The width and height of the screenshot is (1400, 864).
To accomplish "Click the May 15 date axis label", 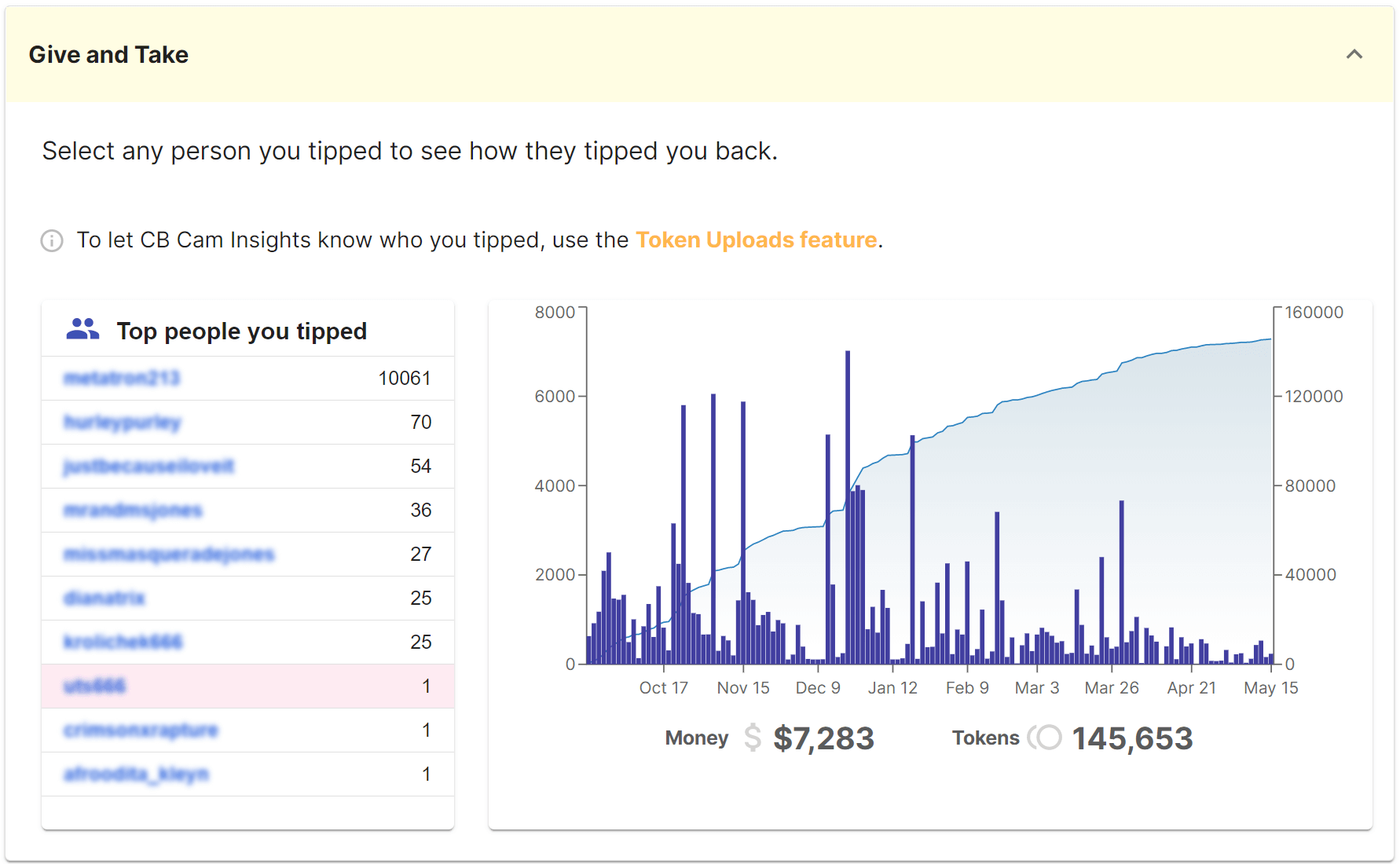I will tap(1270, 688).
